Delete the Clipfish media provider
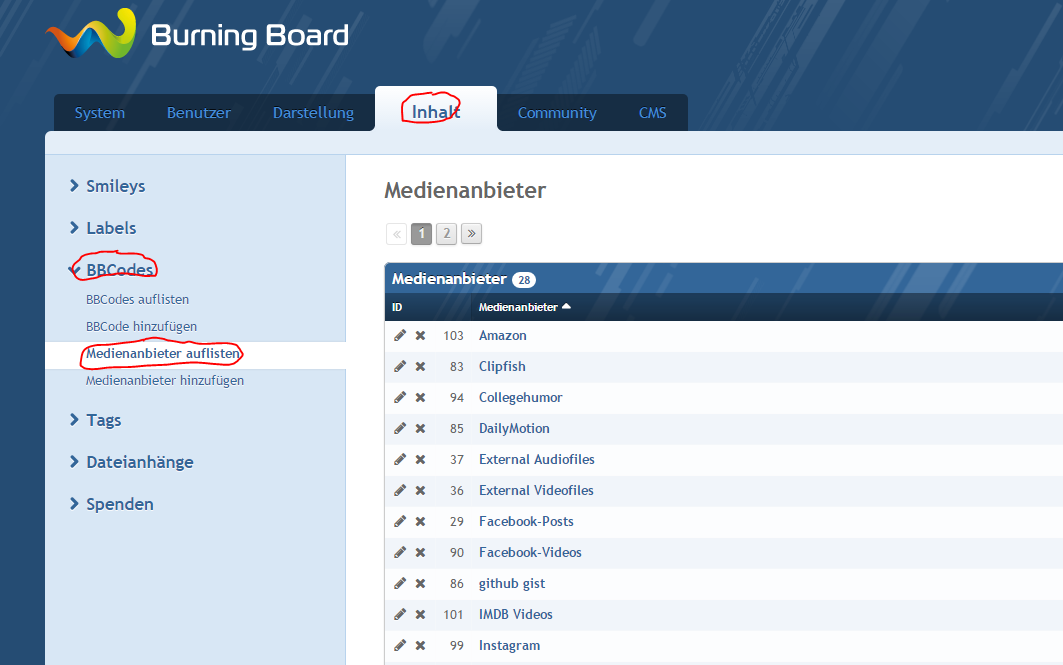This screenshot has width=1063, height=665. 420,367
